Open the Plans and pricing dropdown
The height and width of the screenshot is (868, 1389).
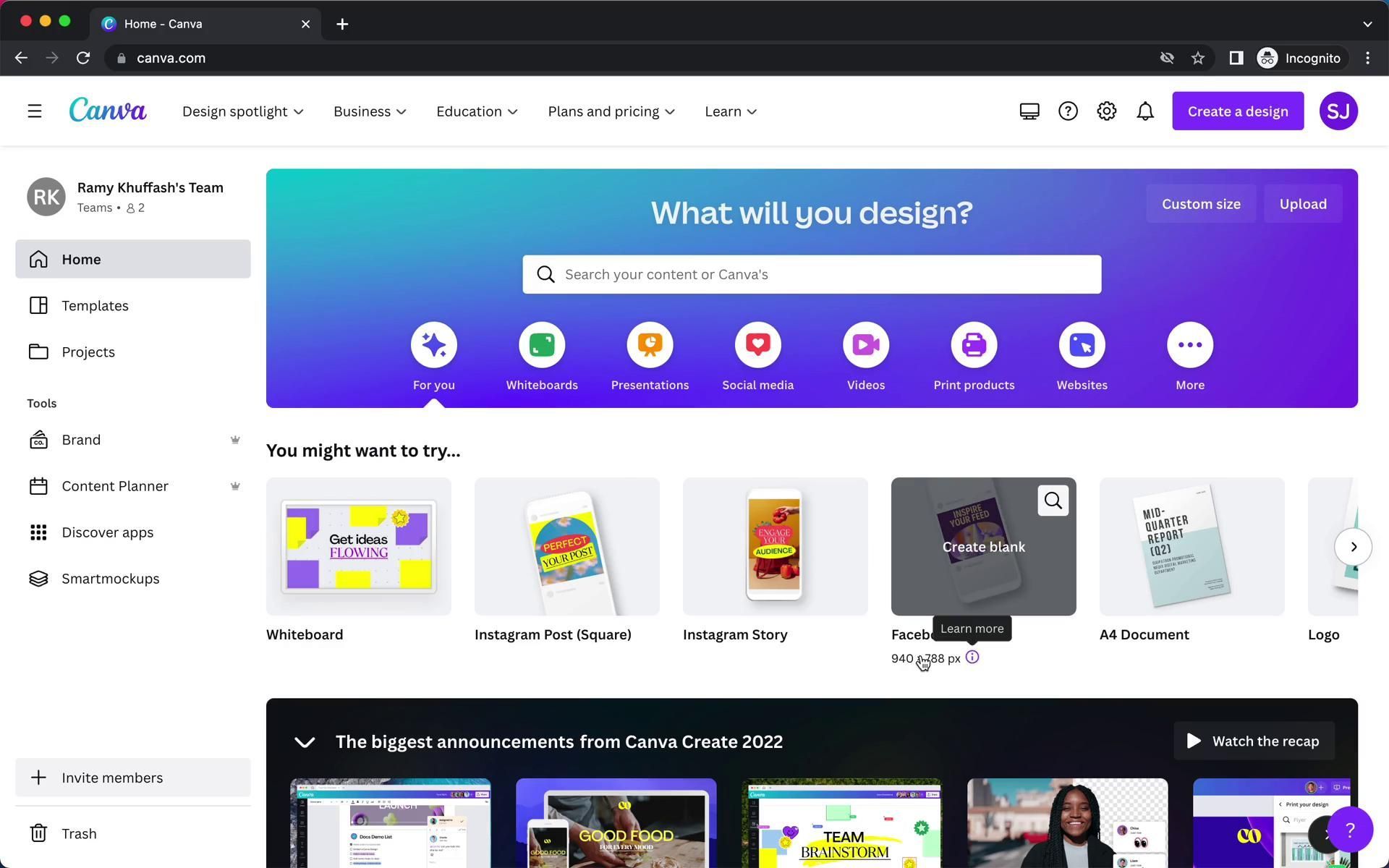pos(611,111)
